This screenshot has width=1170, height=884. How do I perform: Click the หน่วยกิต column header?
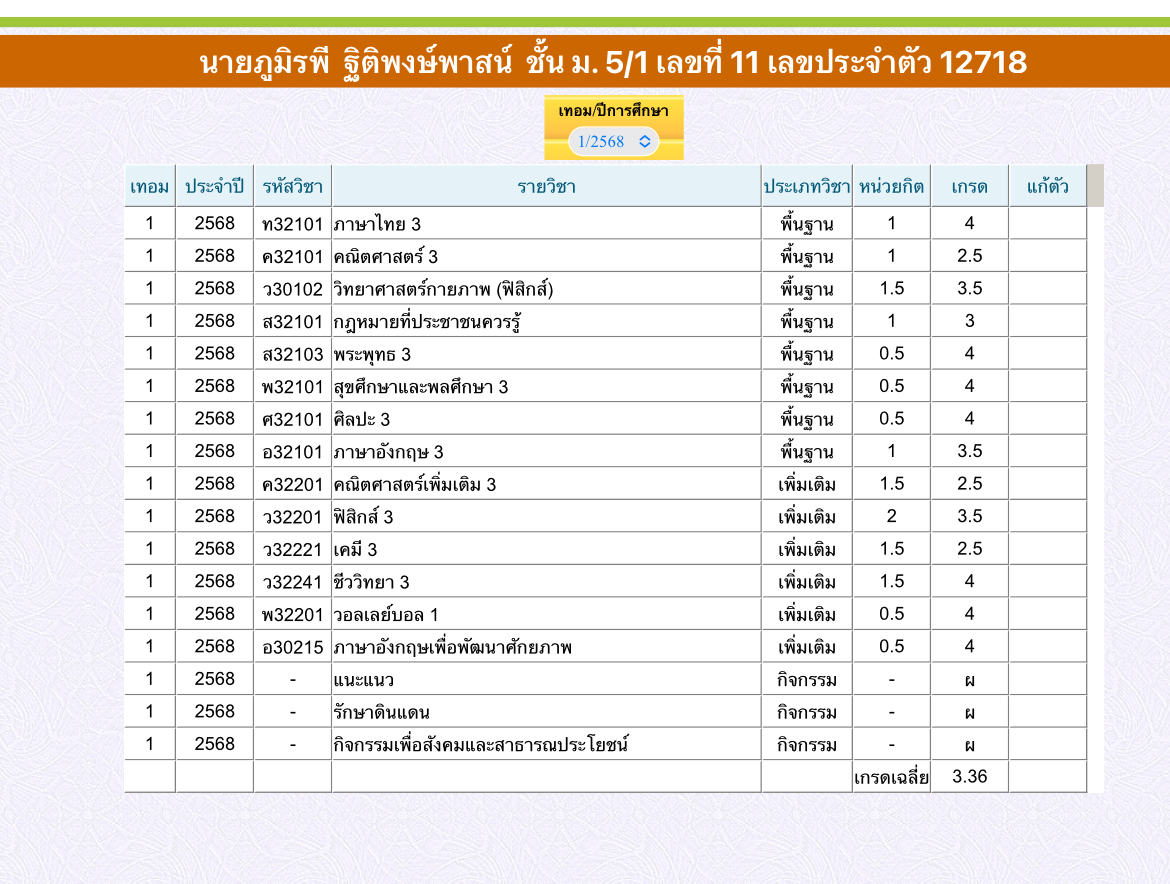[891, 187]
